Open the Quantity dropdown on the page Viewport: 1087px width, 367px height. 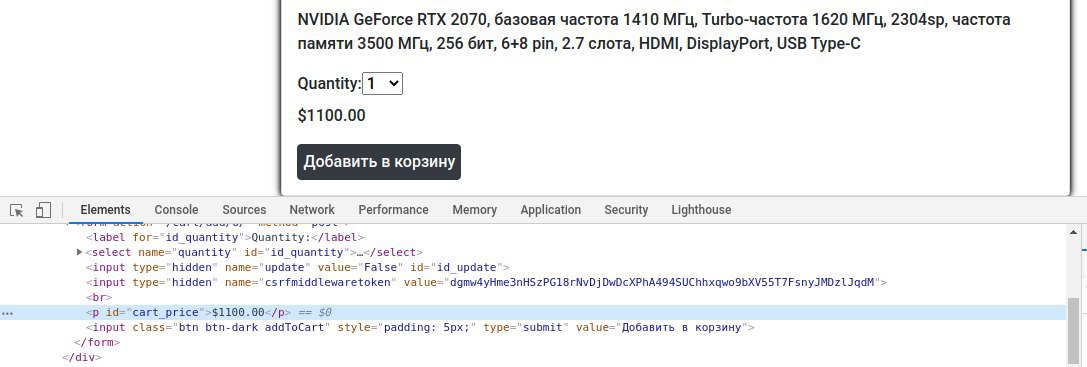(383, 84)
